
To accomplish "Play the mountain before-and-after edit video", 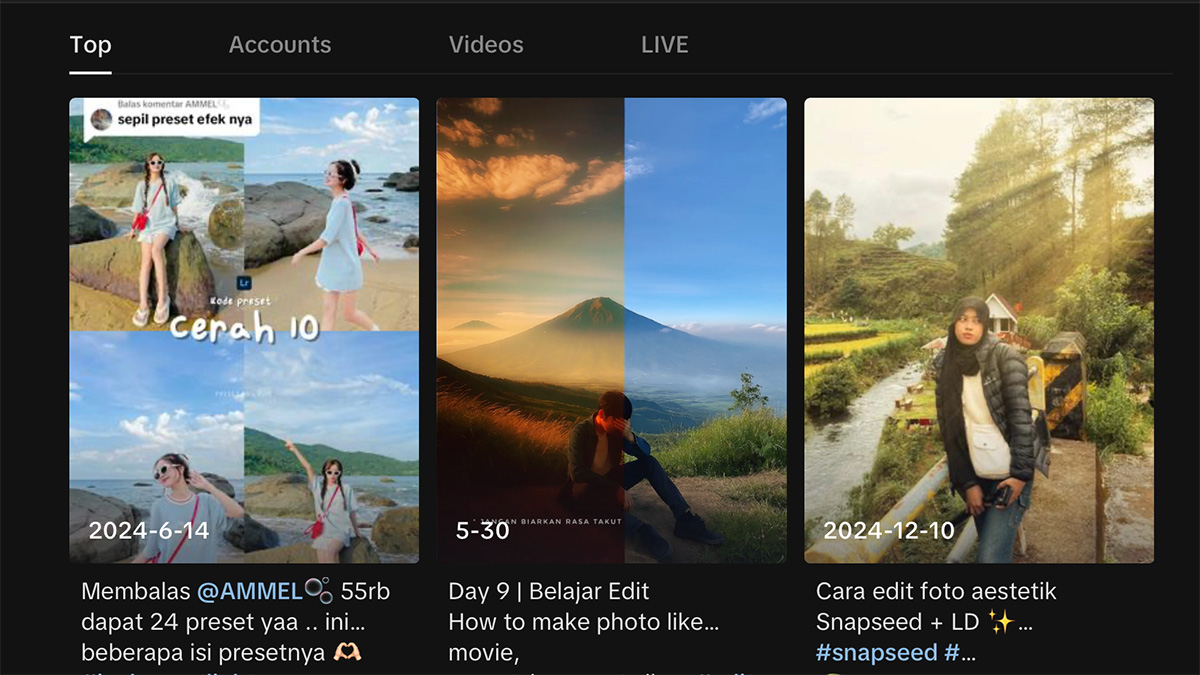I will (x=611, y=330).
